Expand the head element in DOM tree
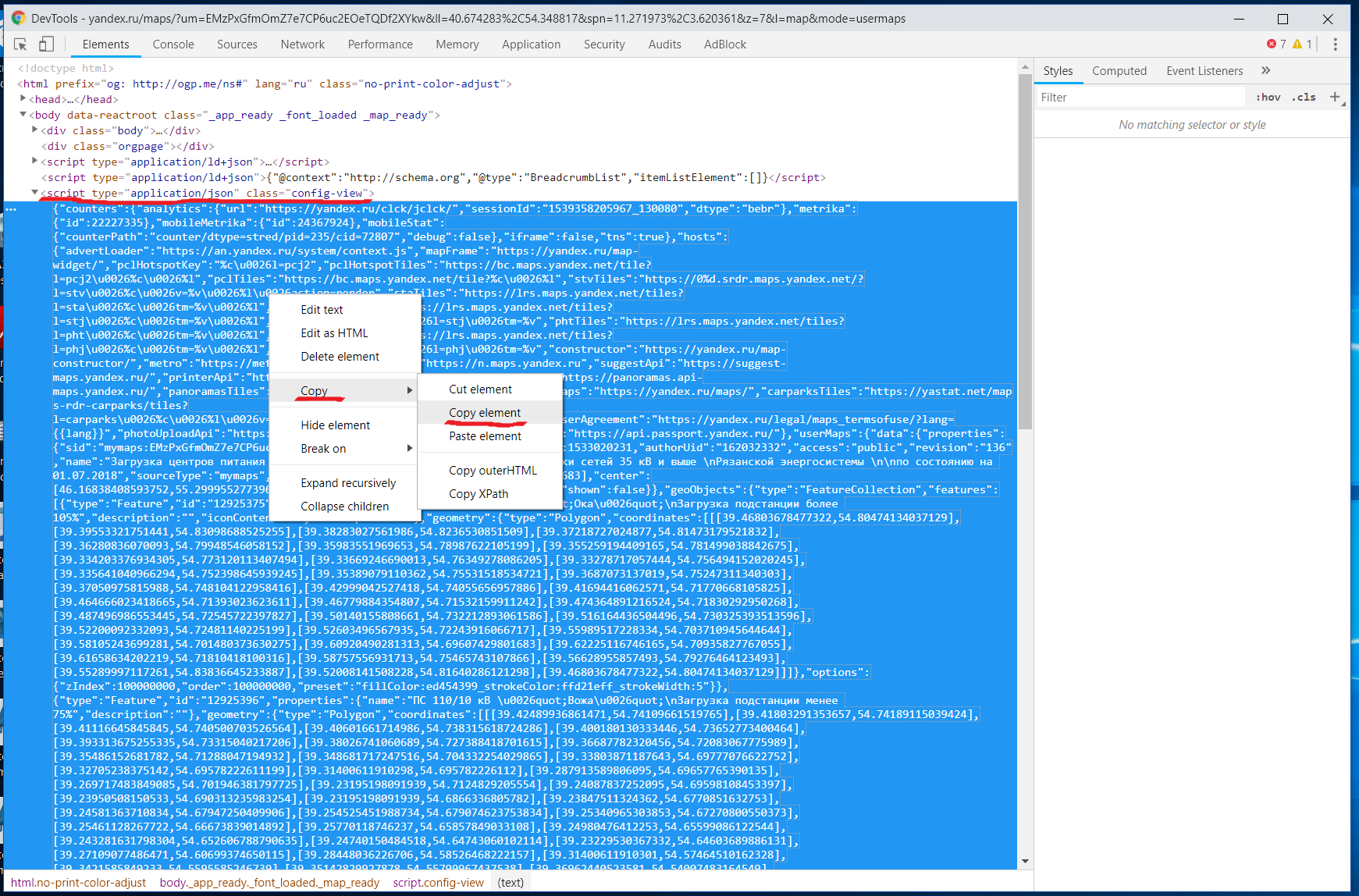1359x896 pixels. [x=23, y=99]
